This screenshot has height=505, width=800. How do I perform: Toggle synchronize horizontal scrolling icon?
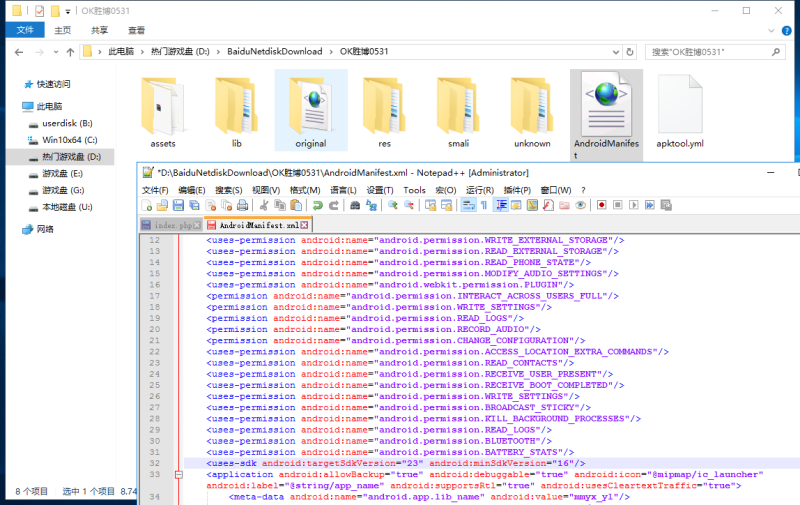(446, 205)
